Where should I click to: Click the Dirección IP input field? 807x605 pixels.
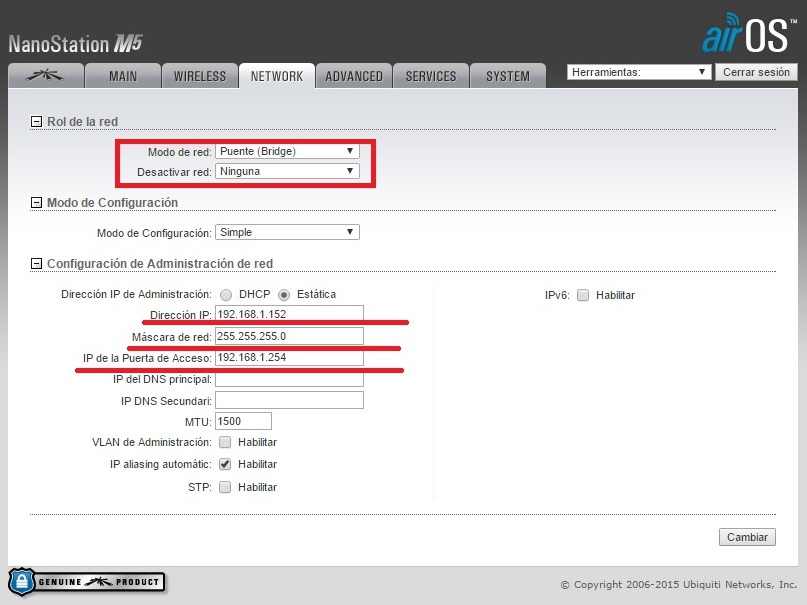click(289, 314)
